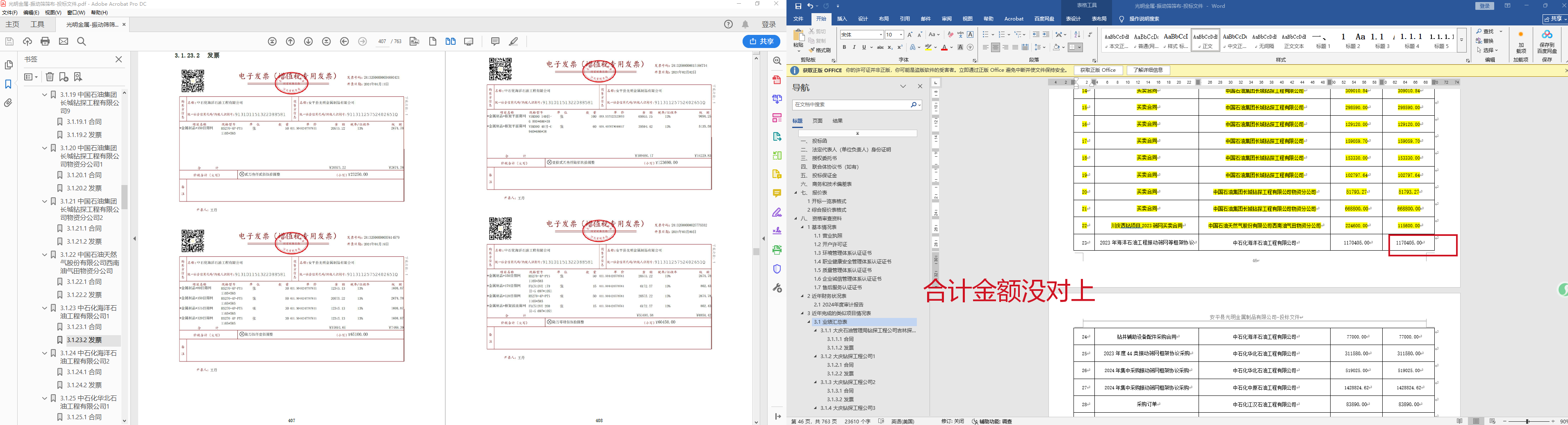The height and width of the screenshot is (425, 1568).
Task: Click the Acrobat 共享 share button
Action: coord(761,41)
